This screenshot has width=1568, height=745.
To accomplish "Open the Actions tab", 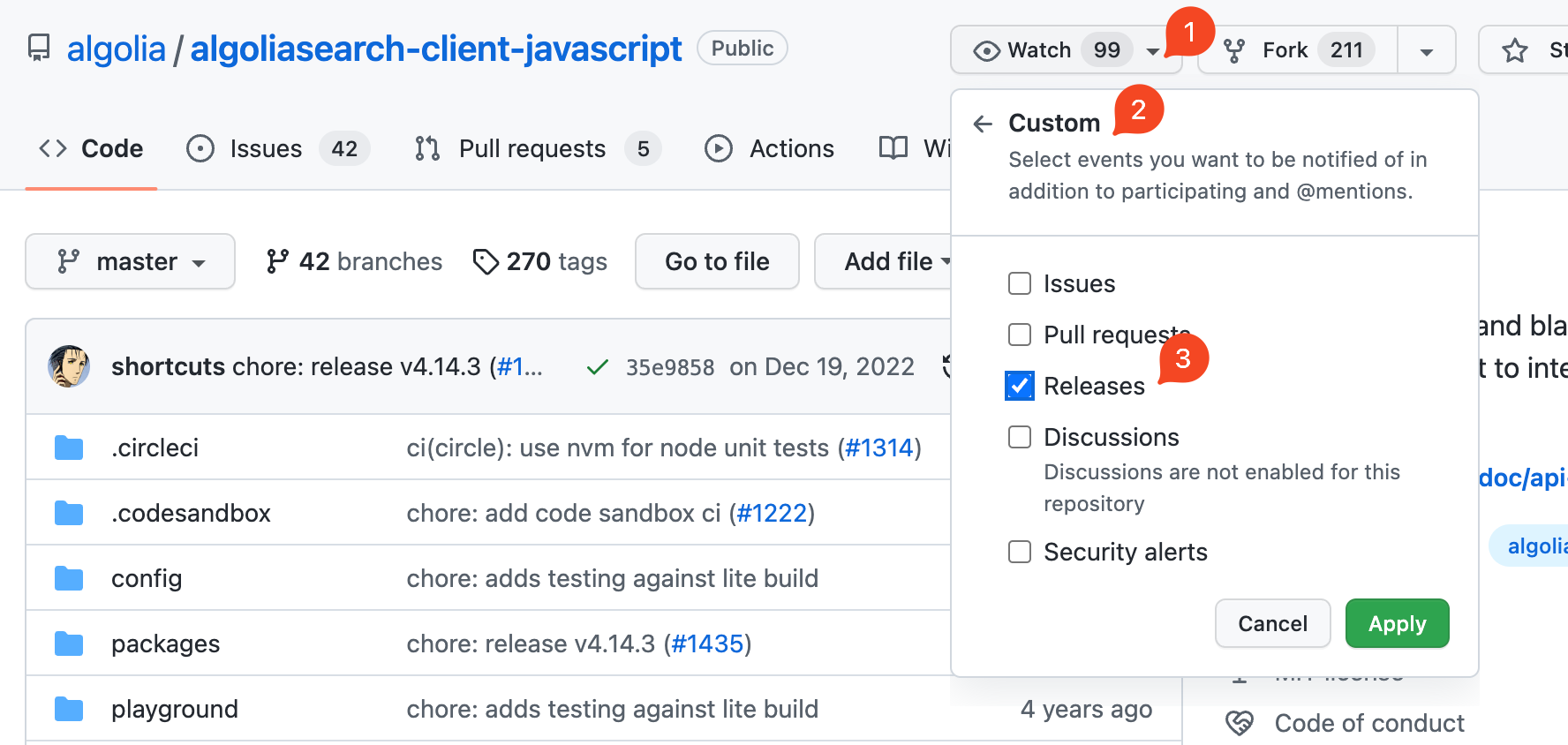I will coord(769,148).
